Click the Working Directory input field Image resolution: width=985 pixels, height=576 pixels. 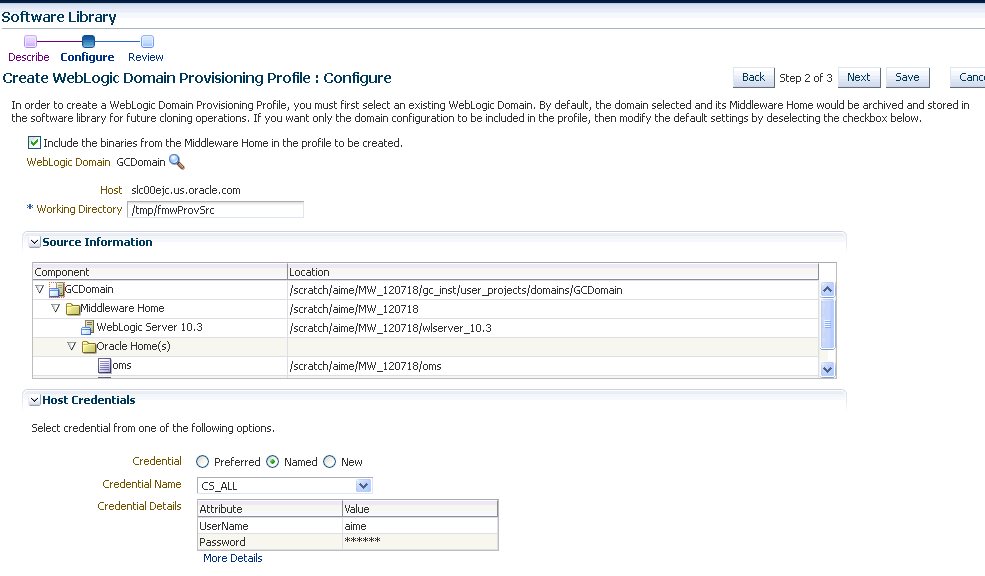215,210
